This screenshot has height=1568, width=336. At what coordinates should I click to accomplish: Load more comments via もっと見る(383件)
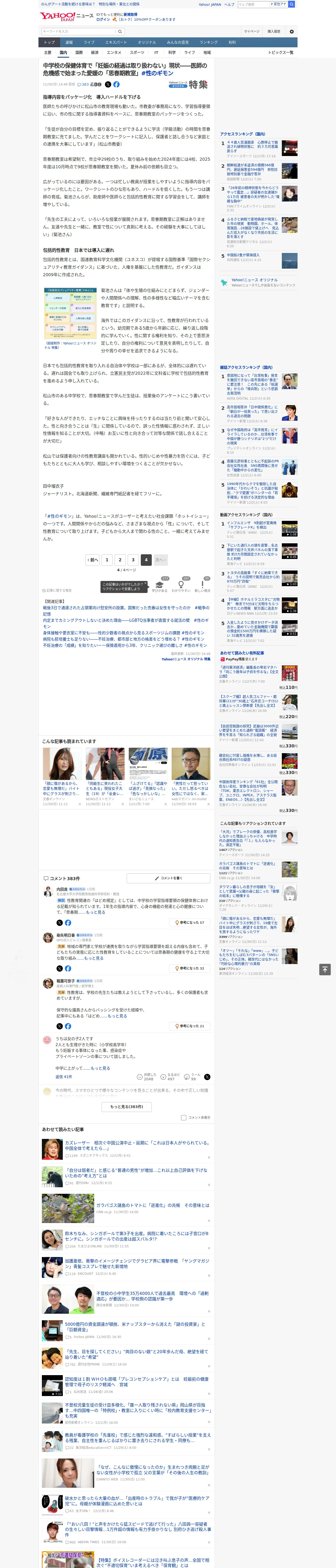(x=127, y=1106)
